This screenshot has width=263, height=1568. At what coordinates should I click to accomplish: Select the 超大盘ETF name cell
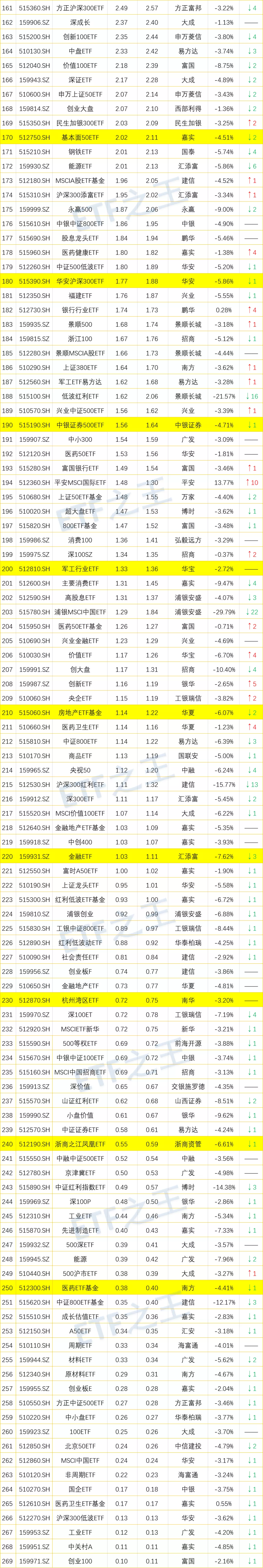pos(80,511)
